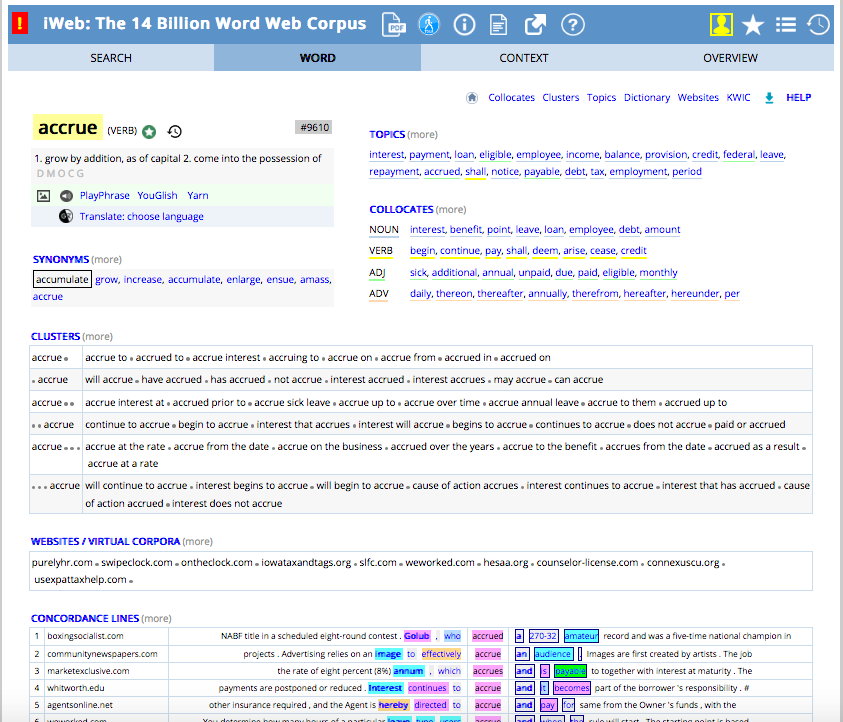Click concordance source boxingsocialist.com
The image size is (843, 722).
pyautogui.click(x=85, y=636)
